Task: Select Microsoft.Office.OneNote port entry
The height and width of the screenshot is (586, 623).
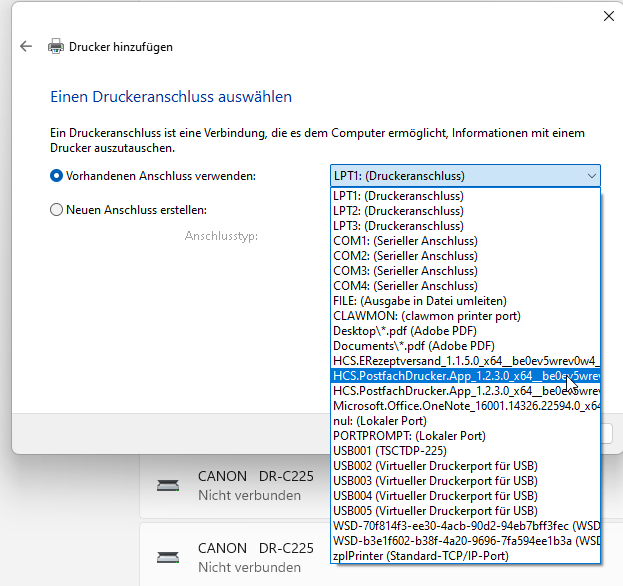Action: 465,406
